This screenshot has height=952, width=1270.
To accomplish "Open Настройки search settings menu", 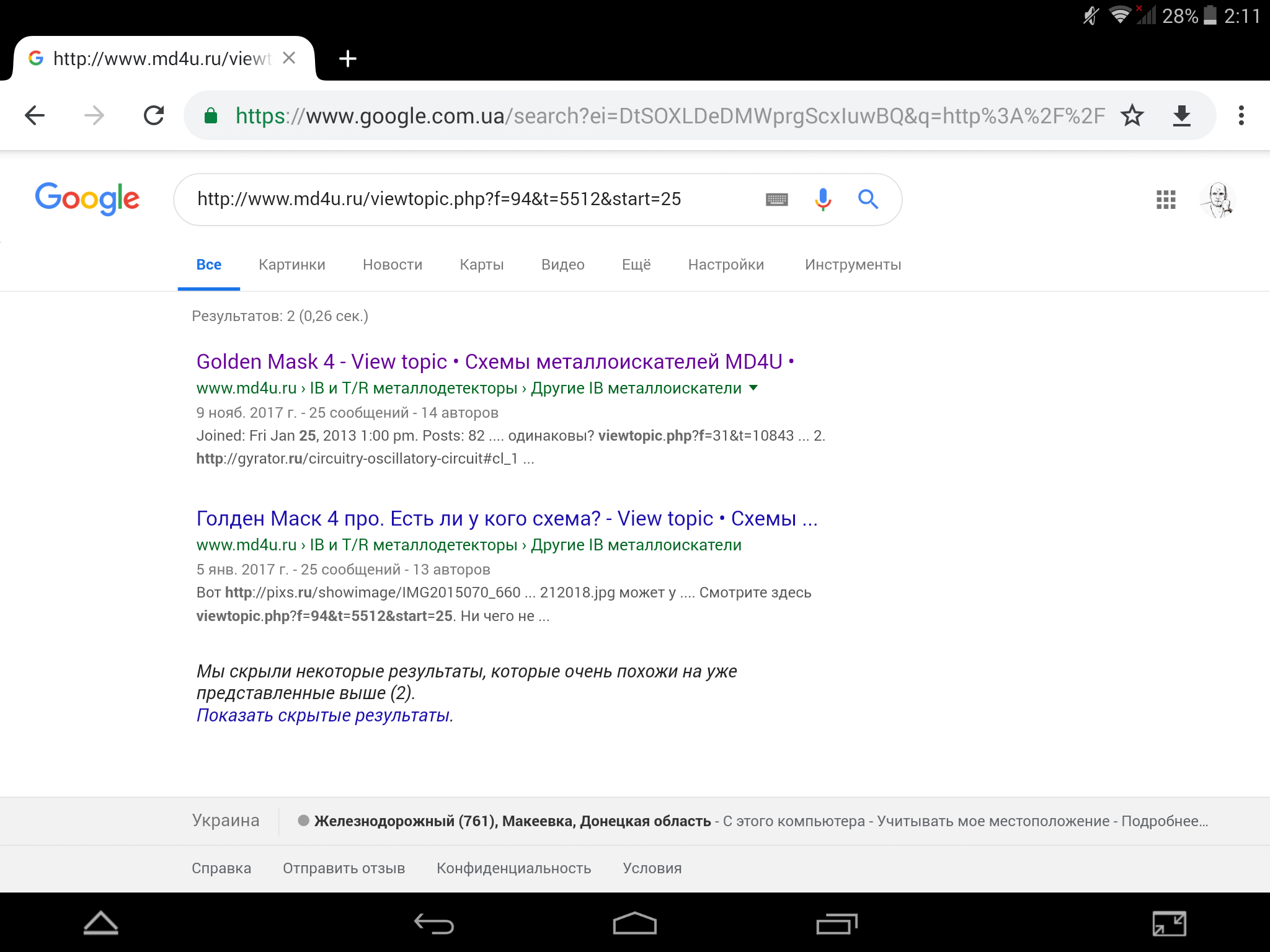I will 726,265.
